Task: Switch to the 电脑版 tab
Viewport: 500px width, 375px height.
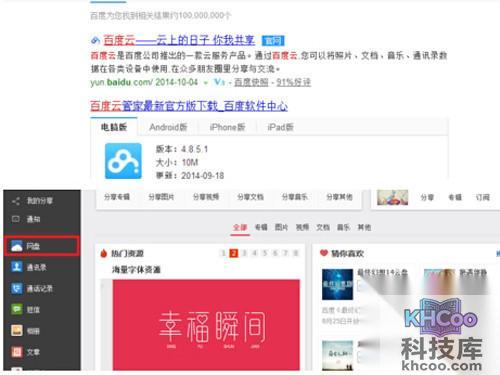Action: click(x=114, y=127)
